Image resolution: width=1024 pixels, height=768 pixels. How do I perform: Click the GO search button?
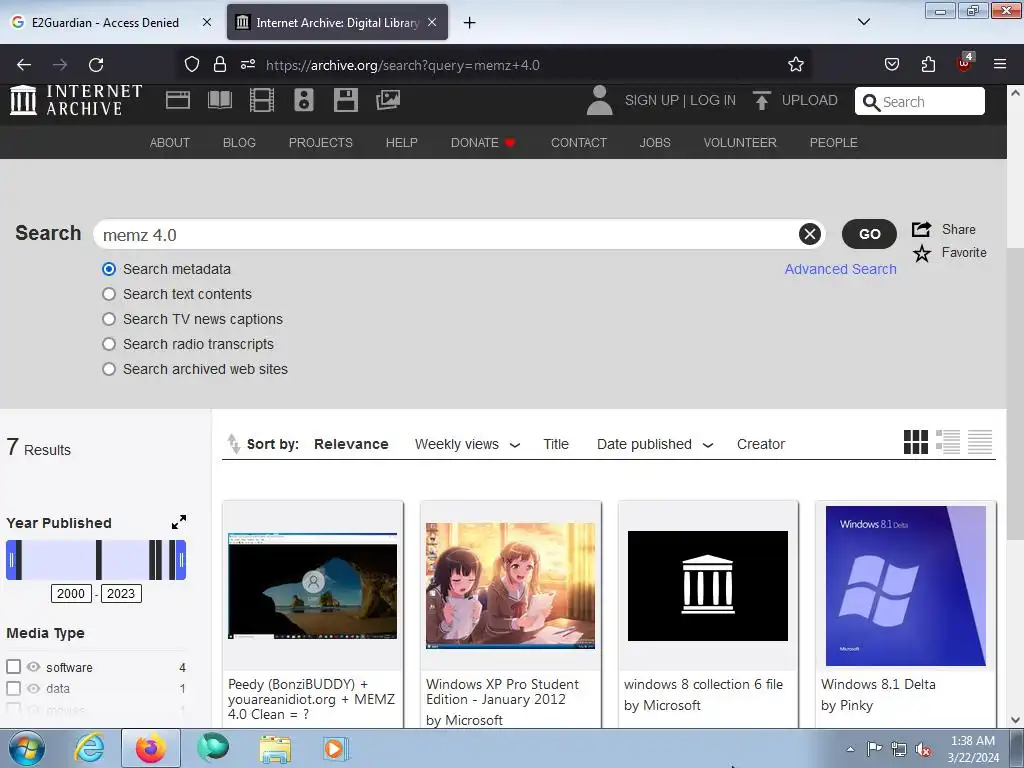click(869, 234)
